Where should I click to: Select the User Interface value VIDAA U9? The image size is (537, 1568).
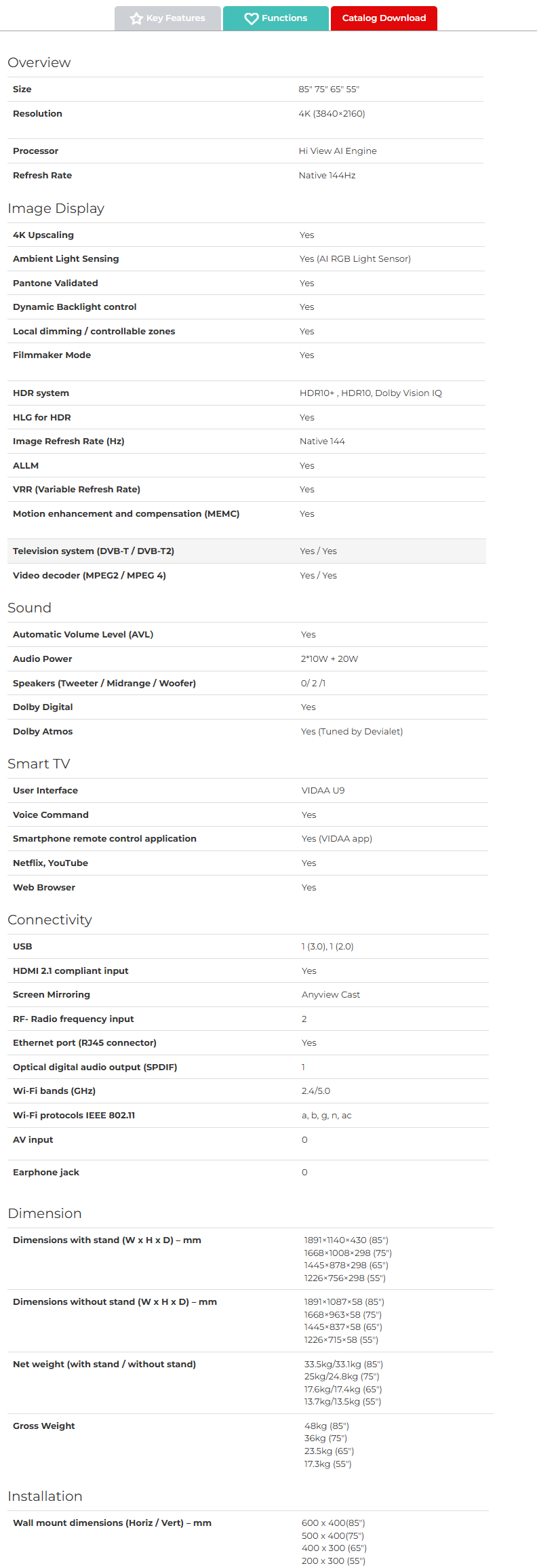point(323,790)
